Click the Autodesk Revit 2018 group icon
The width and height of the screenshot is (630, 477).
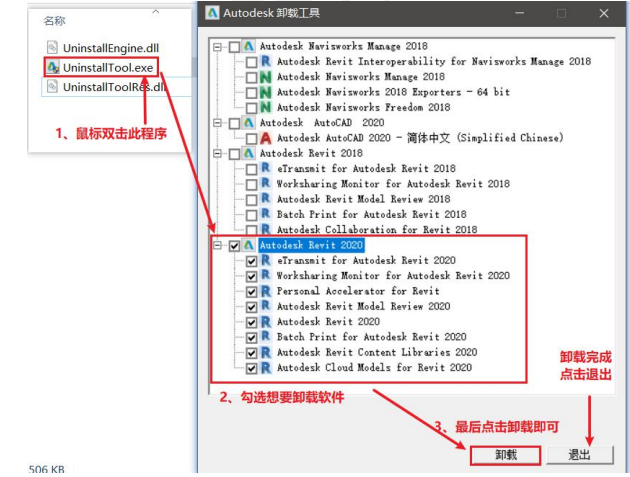249,154
